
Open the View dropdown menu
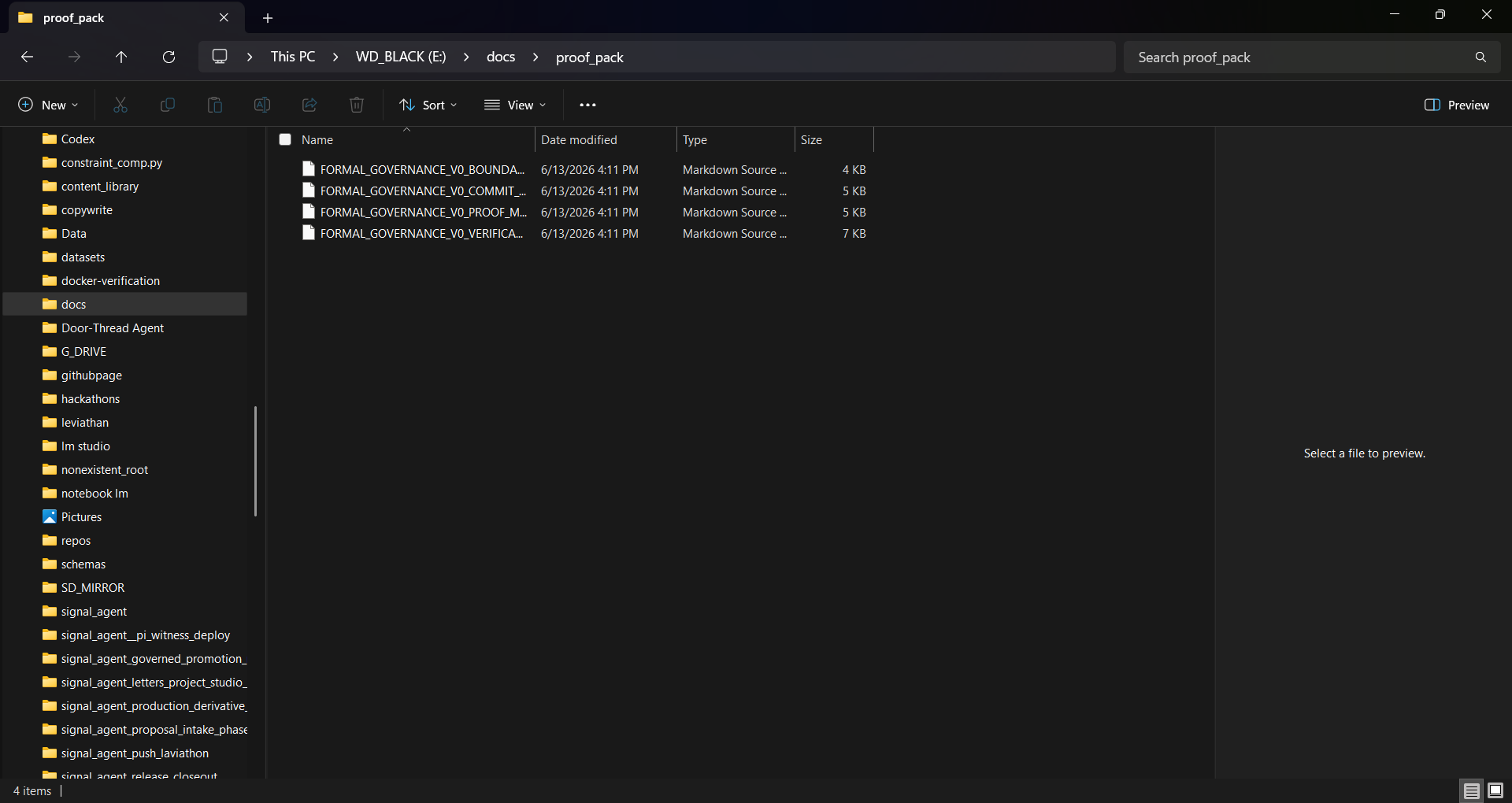pos(515,105)
